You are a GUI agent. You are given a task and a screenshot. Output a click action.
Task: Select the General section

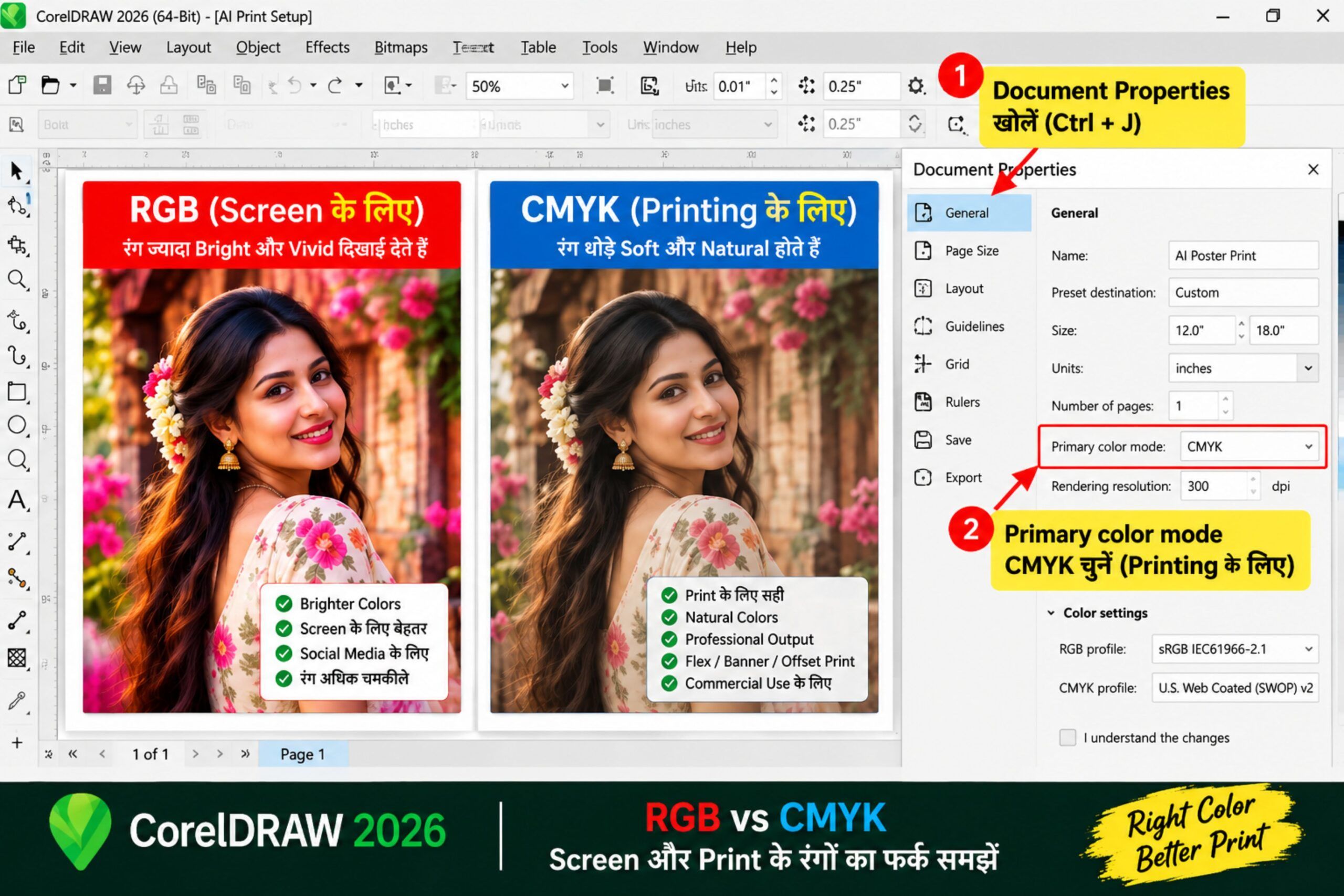pyautogui.click(x=969, y=213)
